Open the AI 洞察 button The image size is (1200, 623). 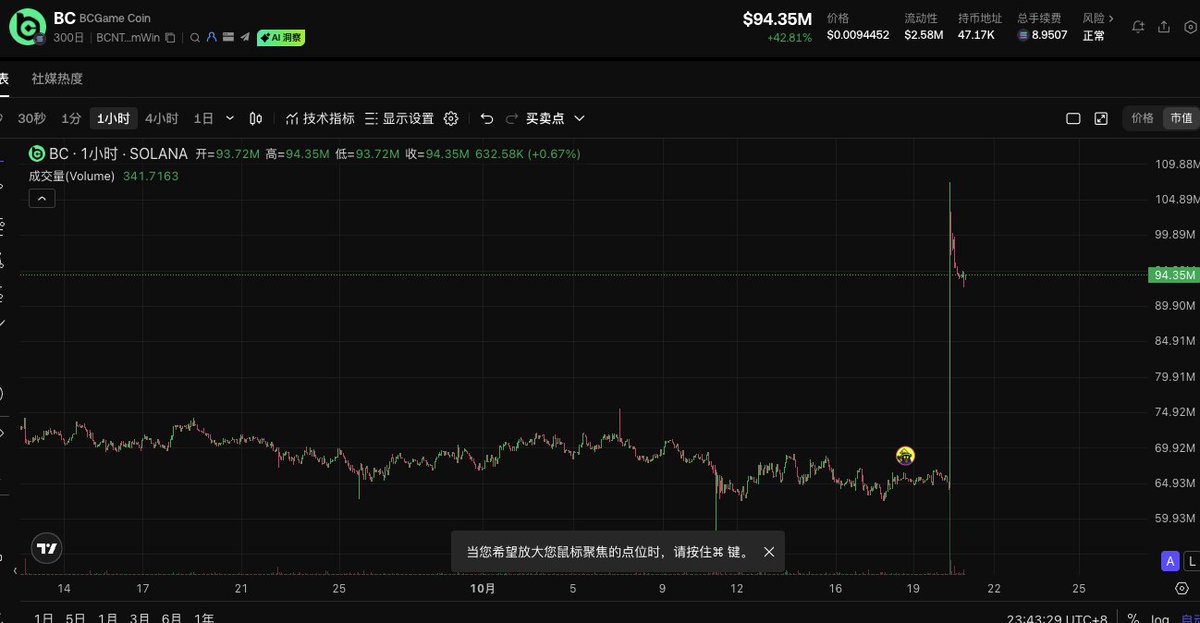coord(281,38)
